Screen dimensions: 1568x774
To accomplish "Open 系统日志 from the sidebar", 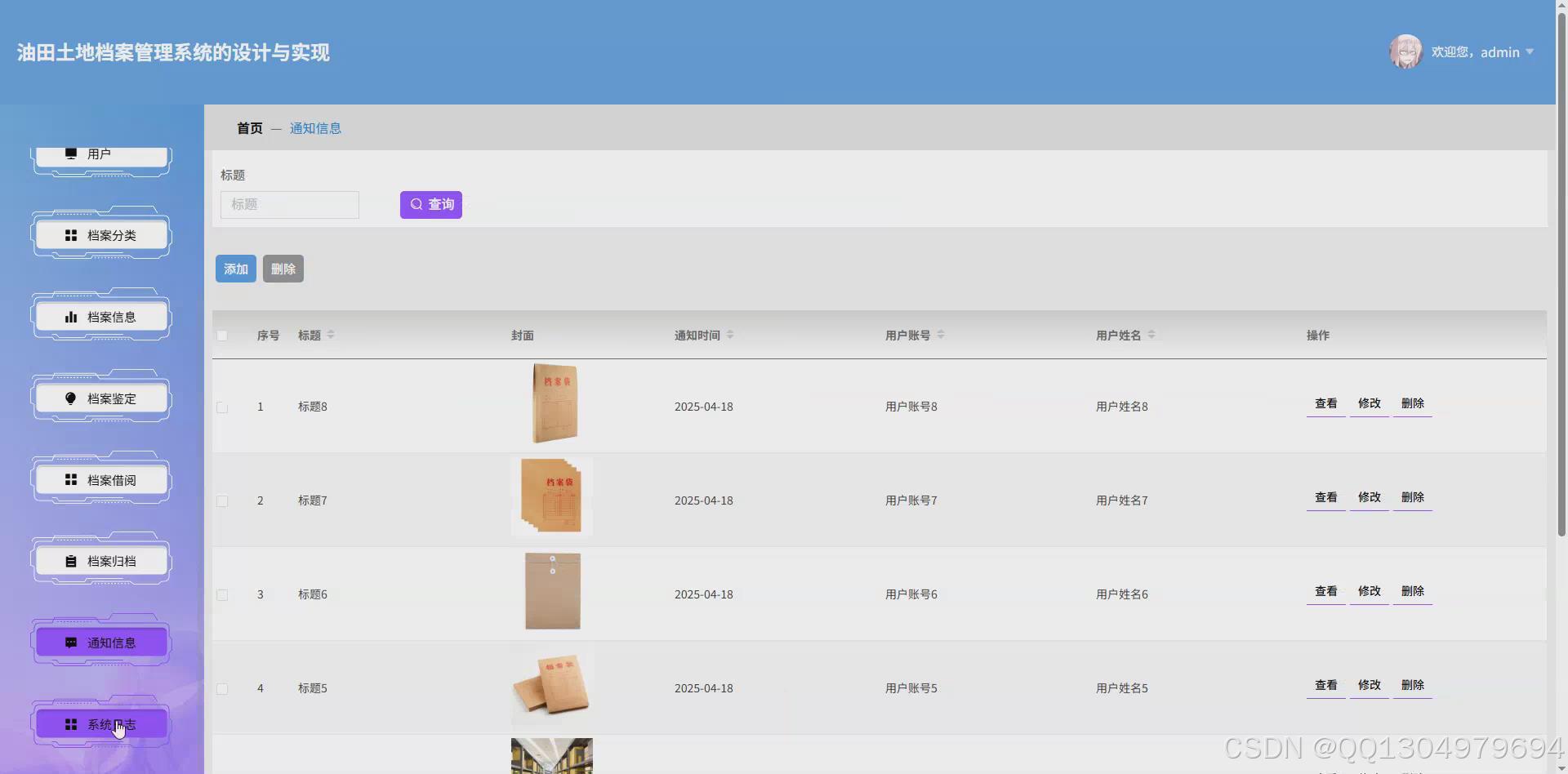I will (101, 724).
